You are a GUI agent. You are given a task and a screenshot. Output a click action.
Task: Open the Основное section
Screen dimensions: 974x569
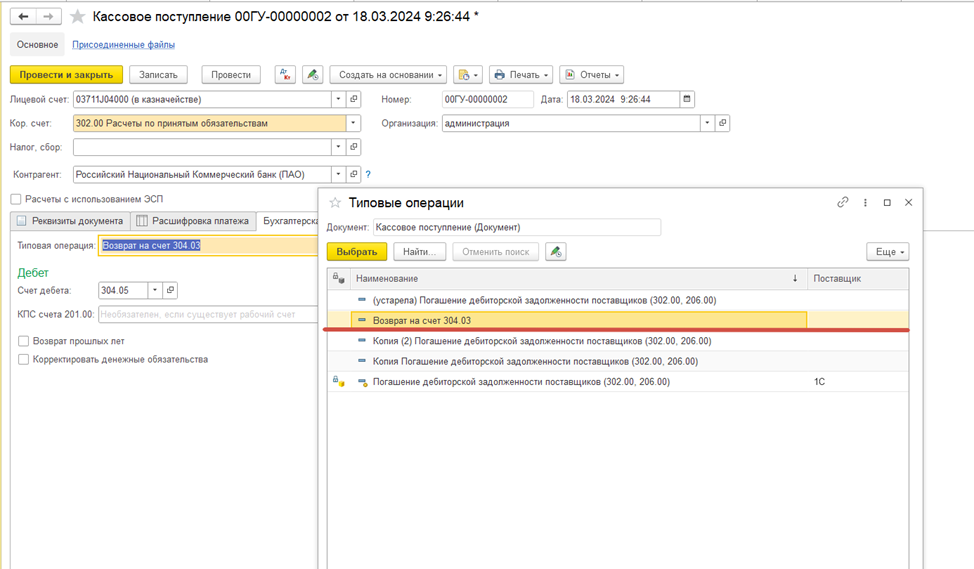[x=37, y=45]
